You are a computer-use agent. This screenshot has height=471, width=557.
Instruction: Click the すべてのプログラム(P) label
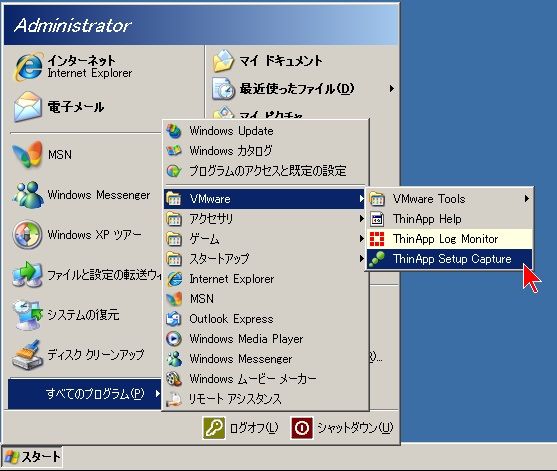tap(95, 394)
